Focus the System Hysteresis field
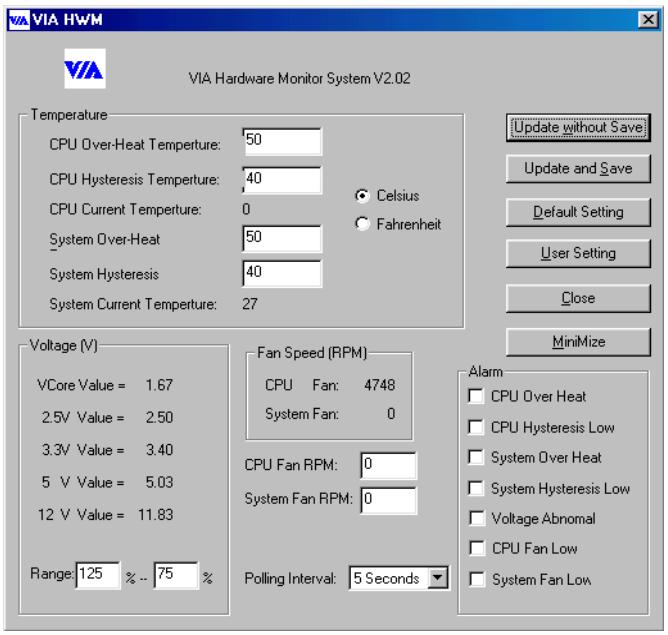 tap(282, 274)
